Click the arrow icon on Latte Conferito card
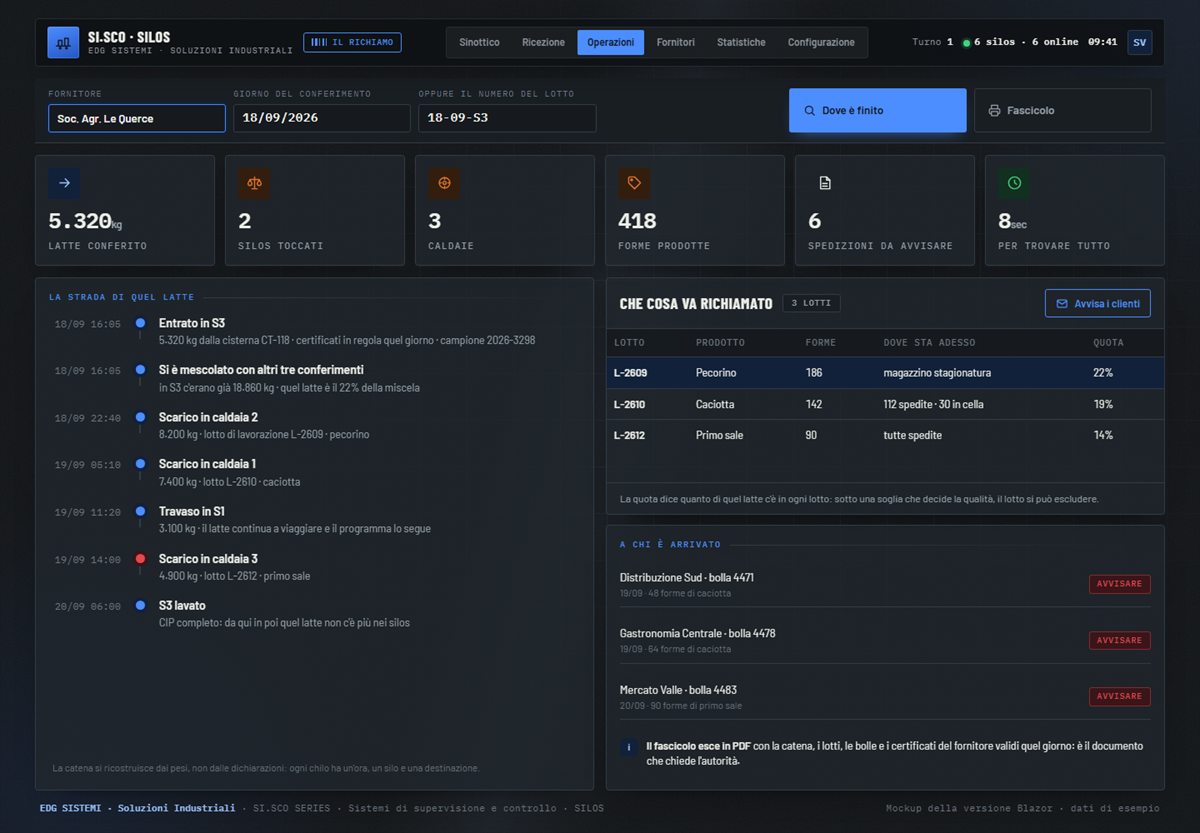The height and width of the screenshot is (833, 1200). tap(64, 183)
